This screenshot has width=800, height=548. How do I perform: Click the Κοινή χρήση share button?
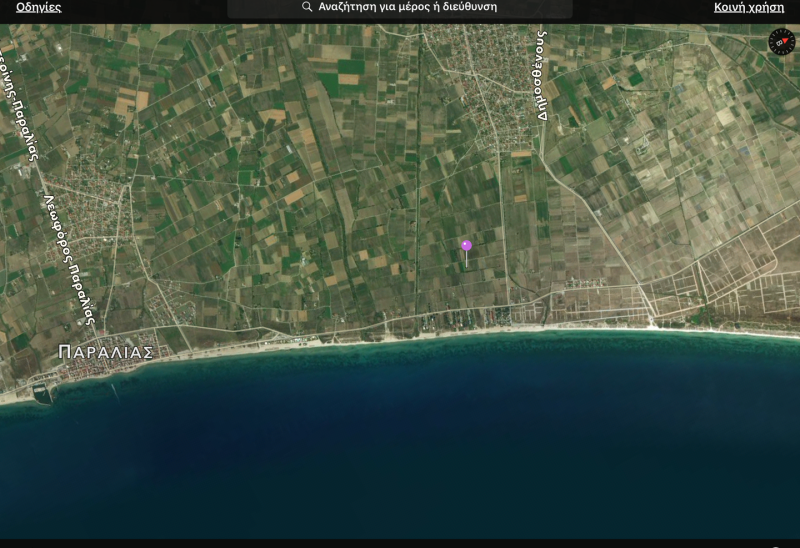click(x=748, y=7)
